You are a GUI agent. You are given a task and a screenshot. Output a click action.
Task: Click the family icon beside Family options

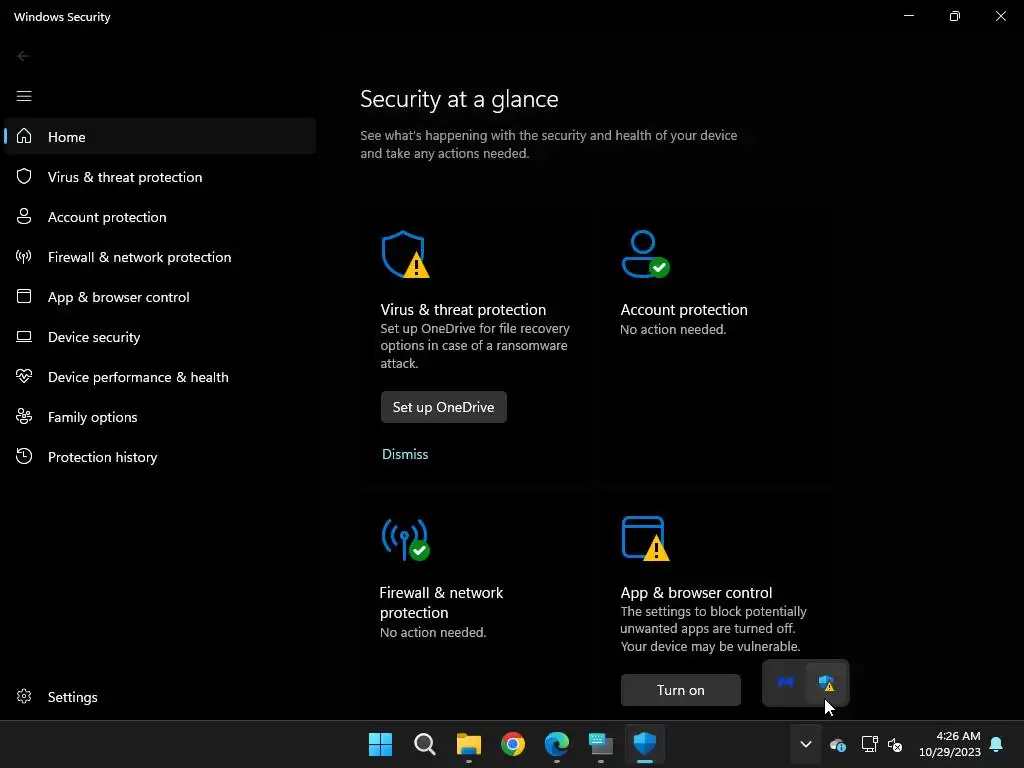[x=24, y=416]
